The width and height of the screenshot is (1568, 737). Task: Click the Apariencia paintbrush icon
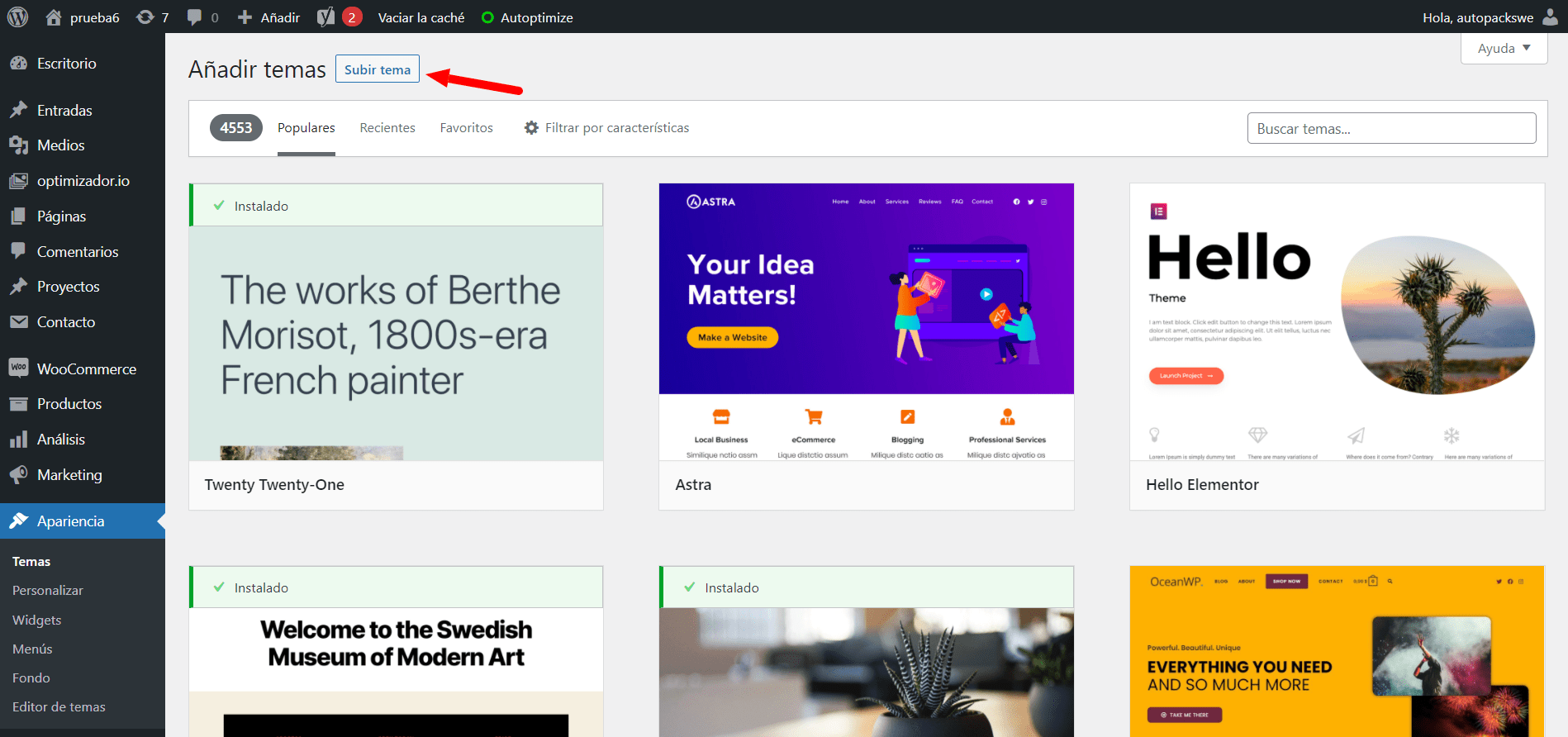tap(18, 521)
